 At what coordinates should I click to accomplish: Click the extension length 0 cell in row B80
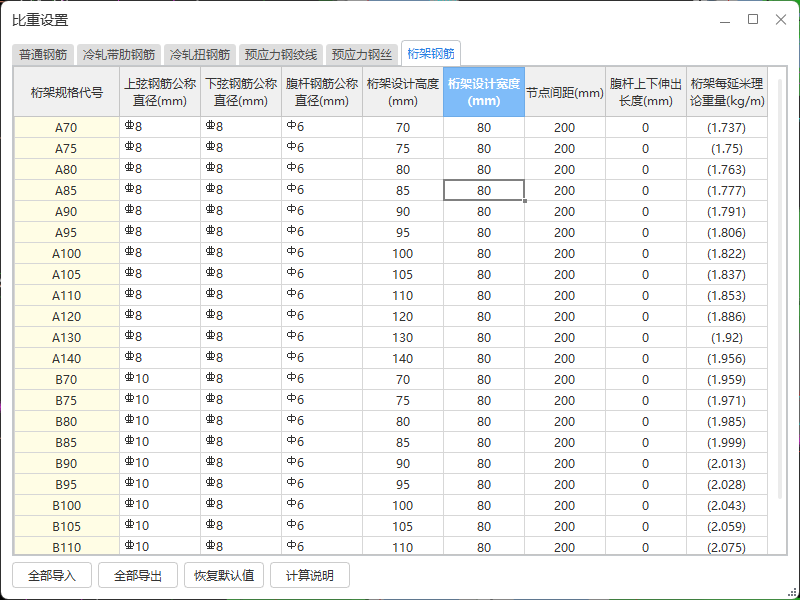coord(646,421)
